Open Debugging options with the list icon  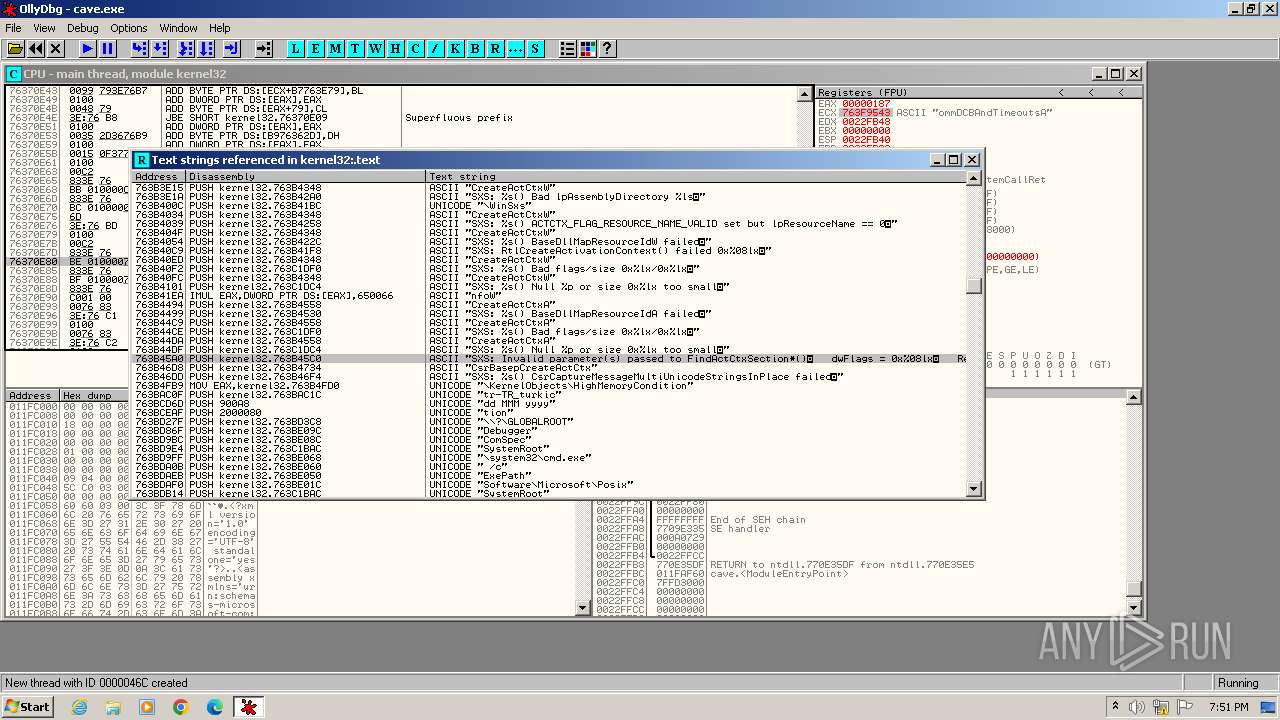pyautogui.click(x=568, y=48)
